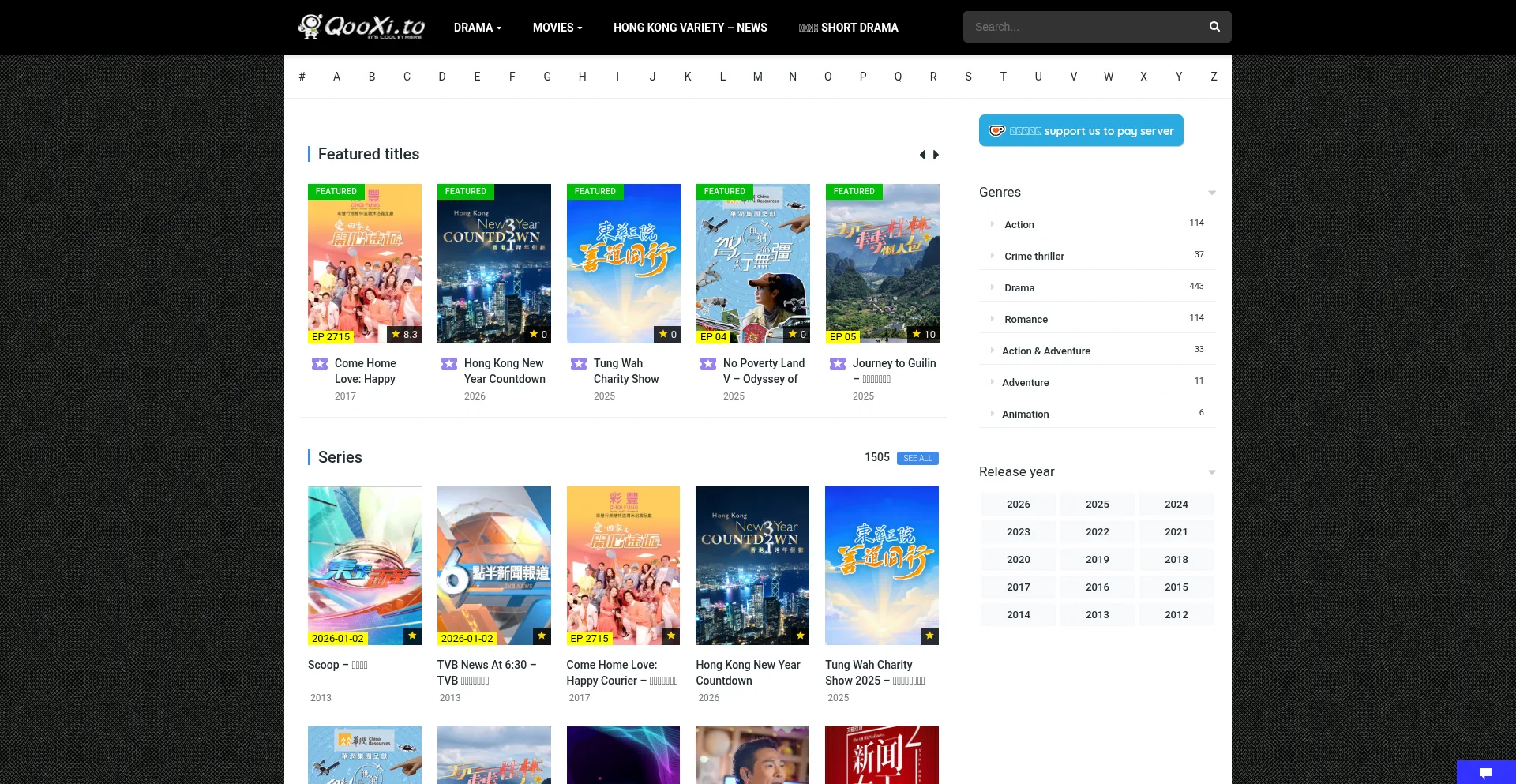This screenshot has width=1516, height=784.
Task: Open the Short Drama menu item
Action: (x=848, y=28)
